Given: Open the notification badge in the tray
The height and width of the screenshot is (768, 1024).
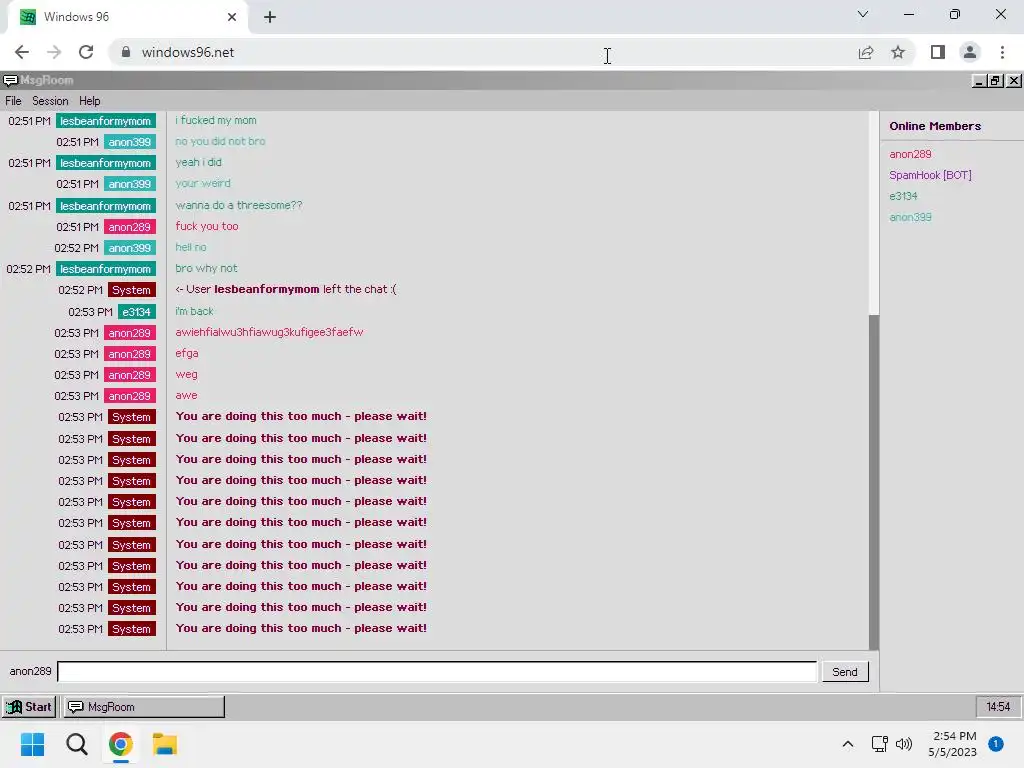Looking at the screenshot, I should pos(996,744).
